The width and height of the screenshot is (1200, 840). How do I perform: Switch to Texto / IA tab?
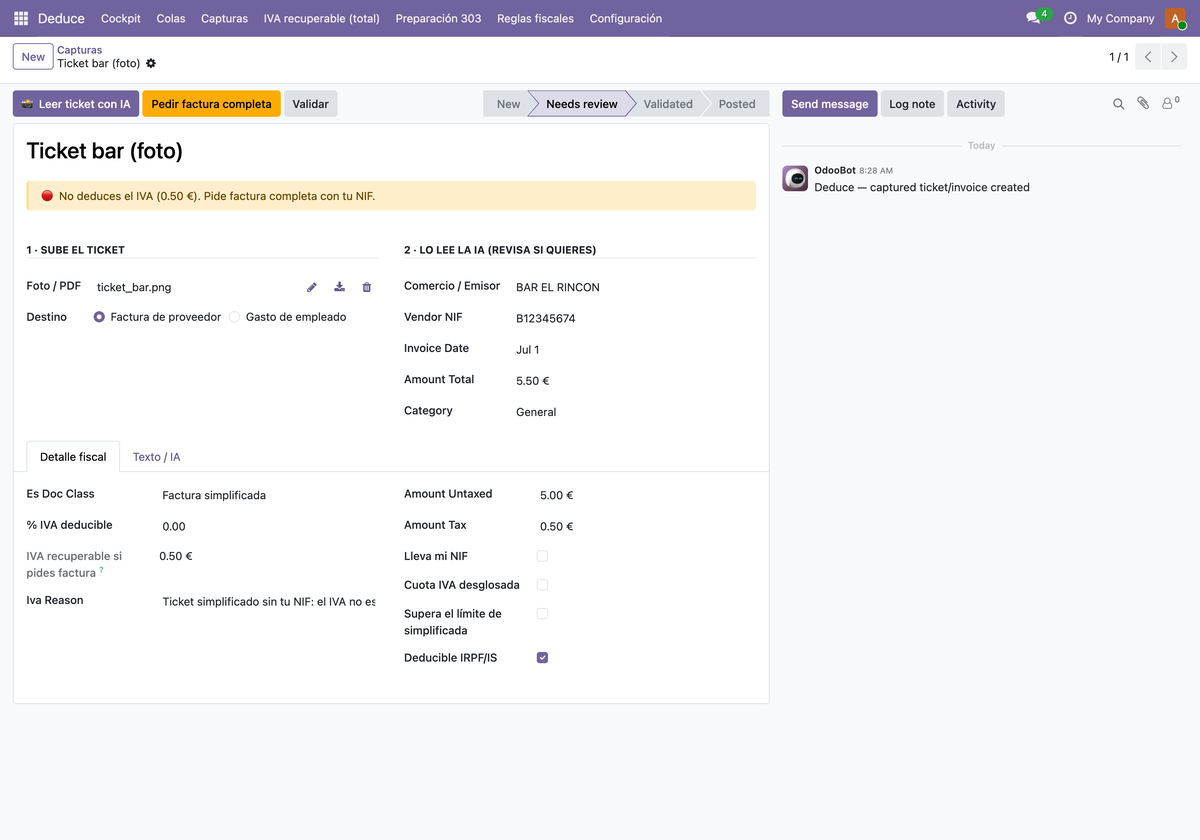point(157,457)
